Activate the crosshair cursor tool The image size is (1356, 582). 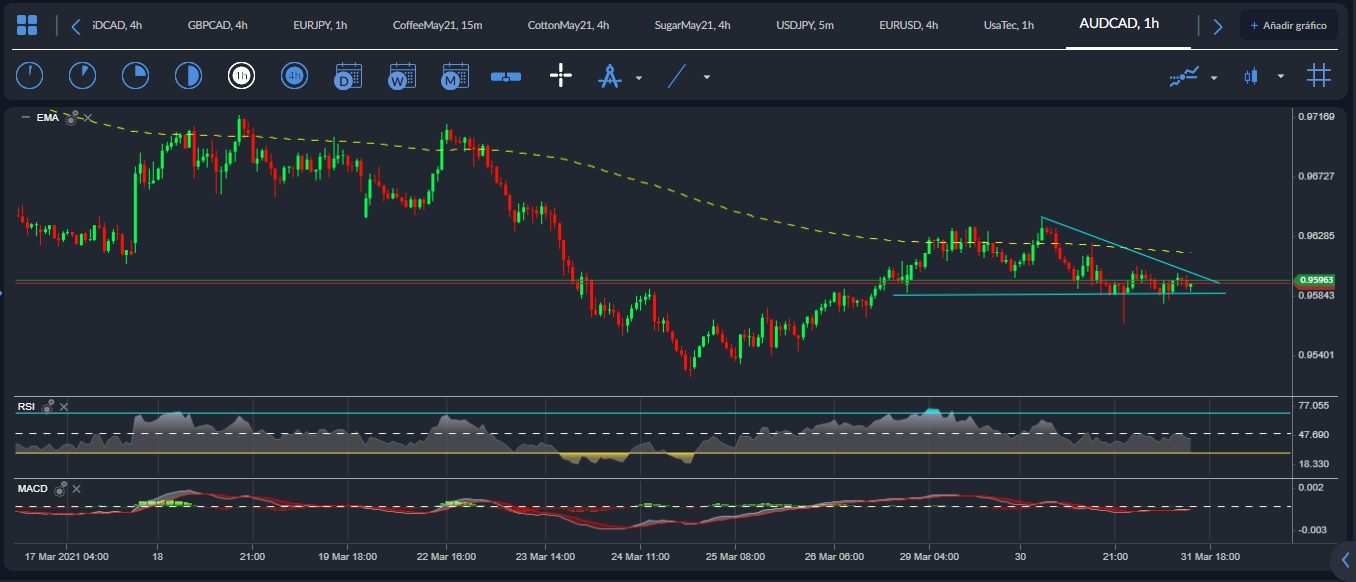[x=561, y=75]
